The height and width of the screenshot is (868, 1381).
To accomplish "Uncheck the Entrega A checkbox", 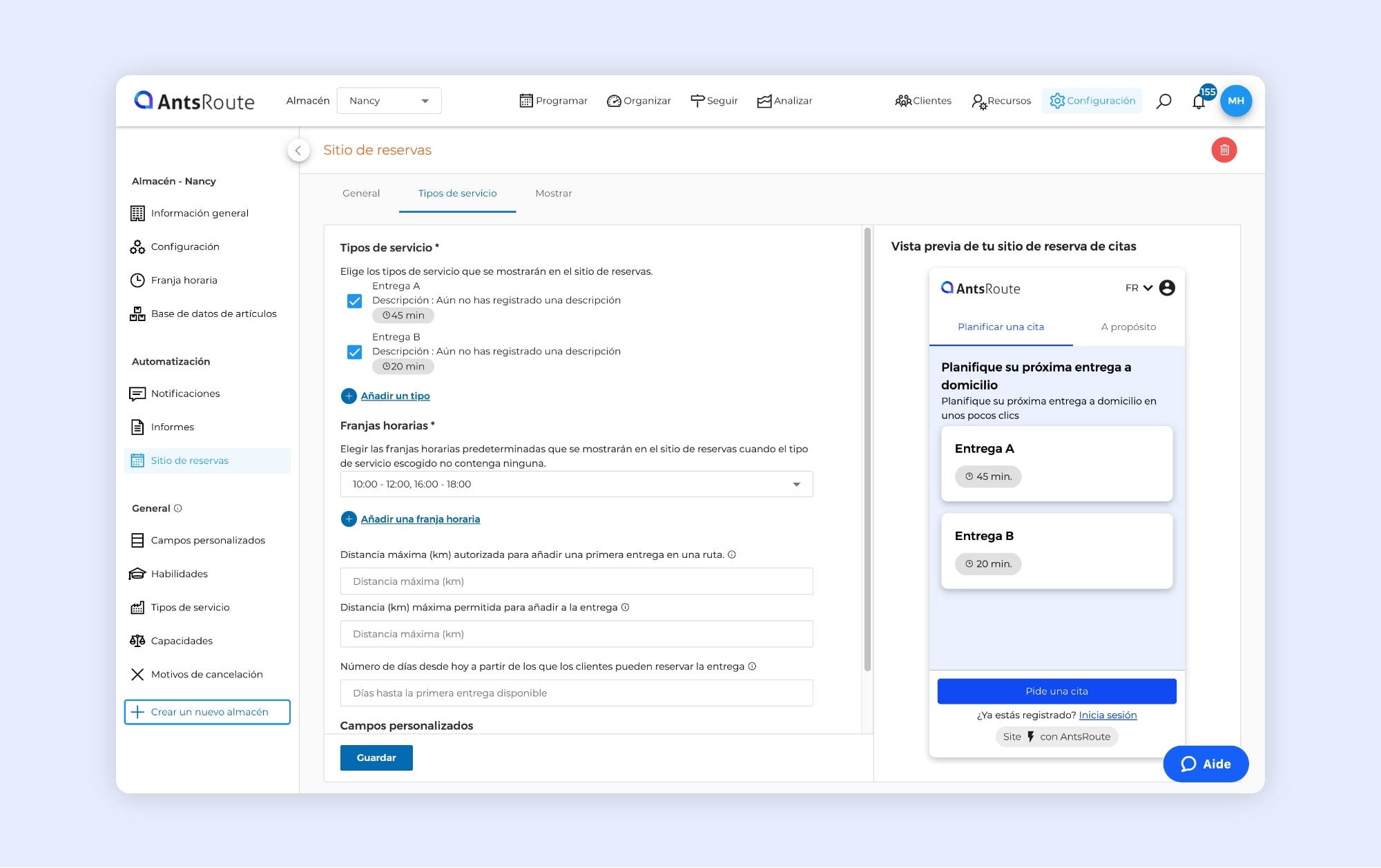I will click(354, 301).
